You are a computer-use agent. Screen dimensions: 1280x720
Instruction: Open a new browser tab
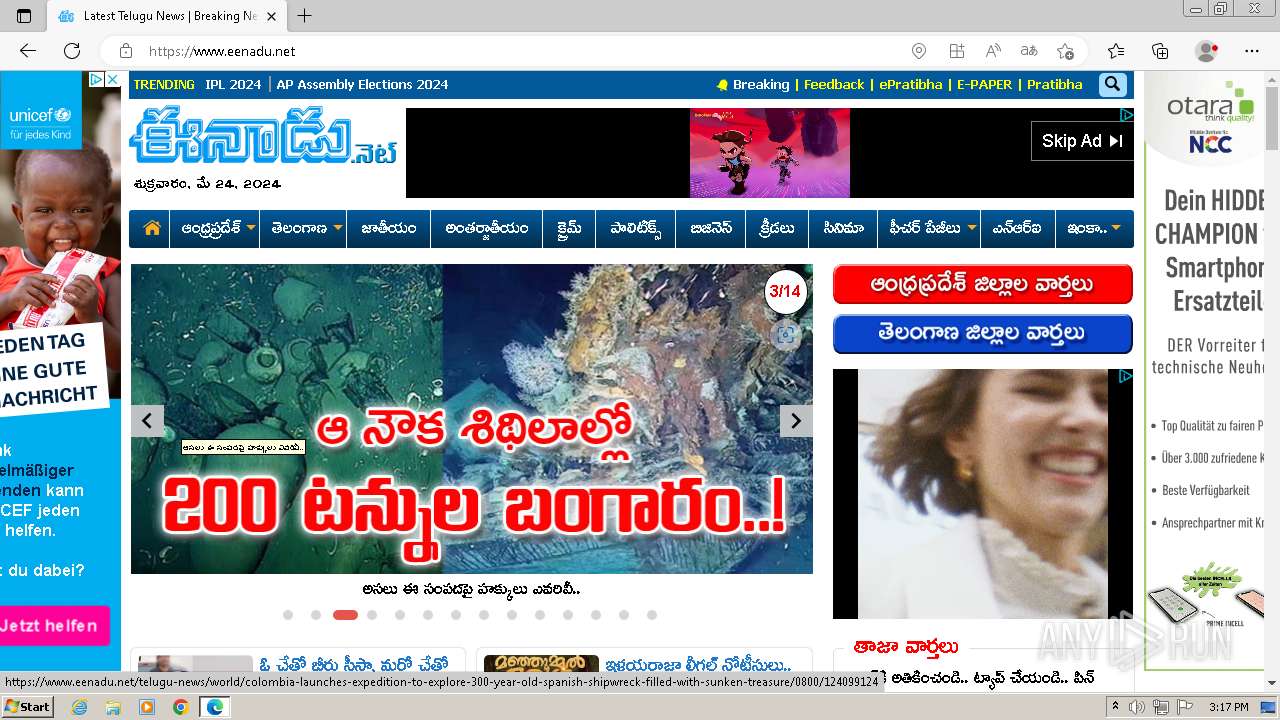click(305, 16)
